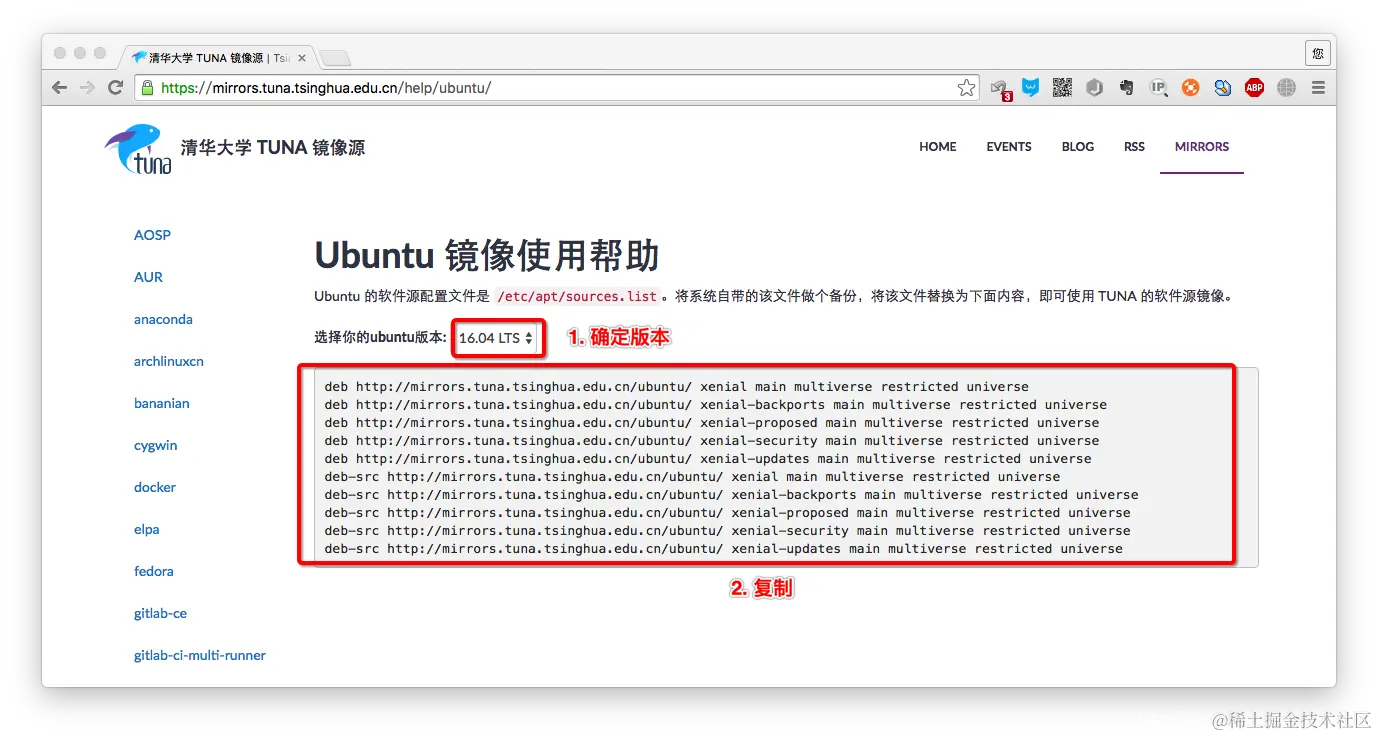
Task: Open the AOSP sidebar link
Action: (x=152, y=235)
